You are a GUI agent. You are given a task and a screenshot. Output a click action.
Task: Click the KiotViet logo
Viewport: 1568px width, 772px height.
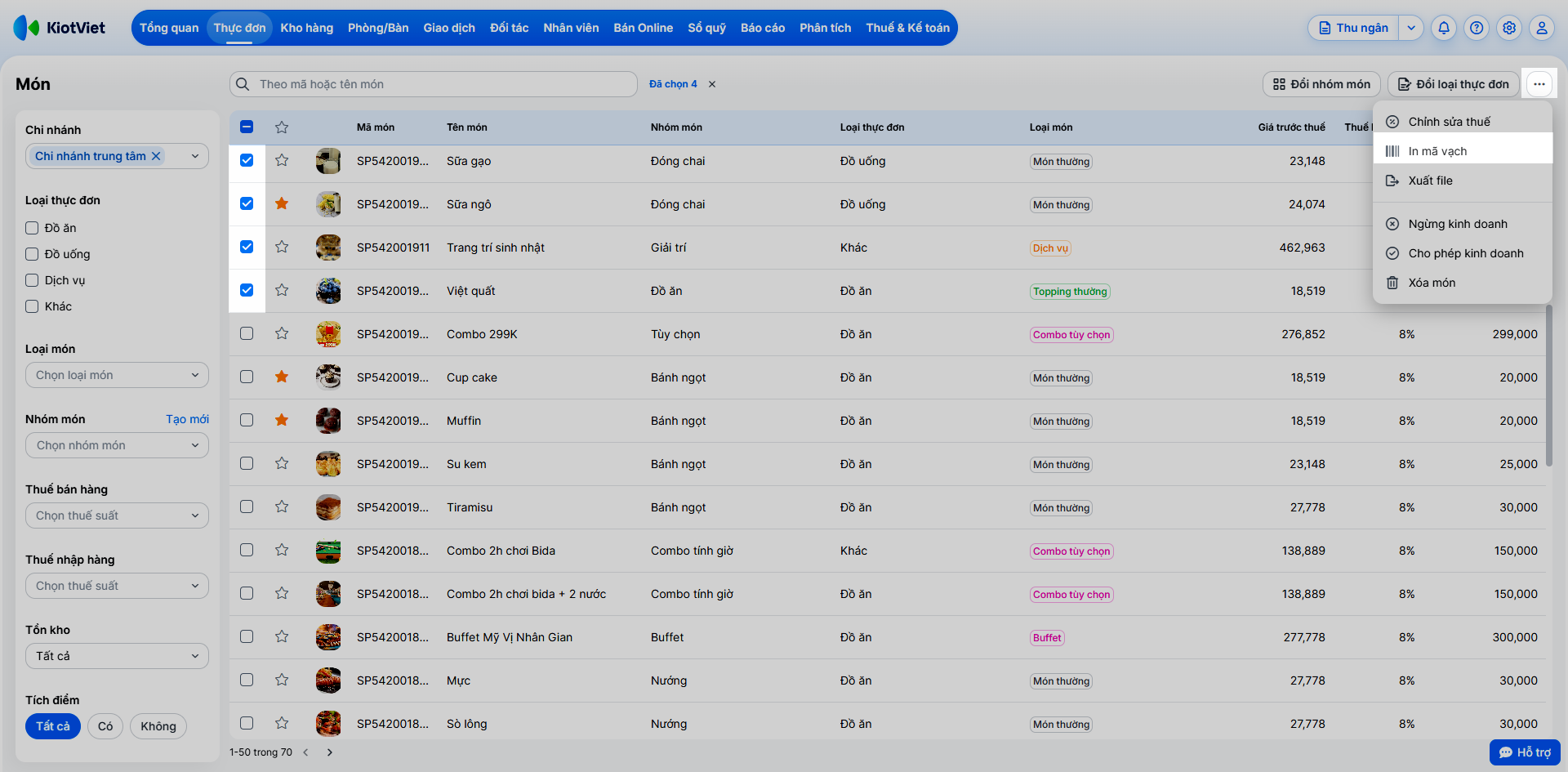[60, 28]
